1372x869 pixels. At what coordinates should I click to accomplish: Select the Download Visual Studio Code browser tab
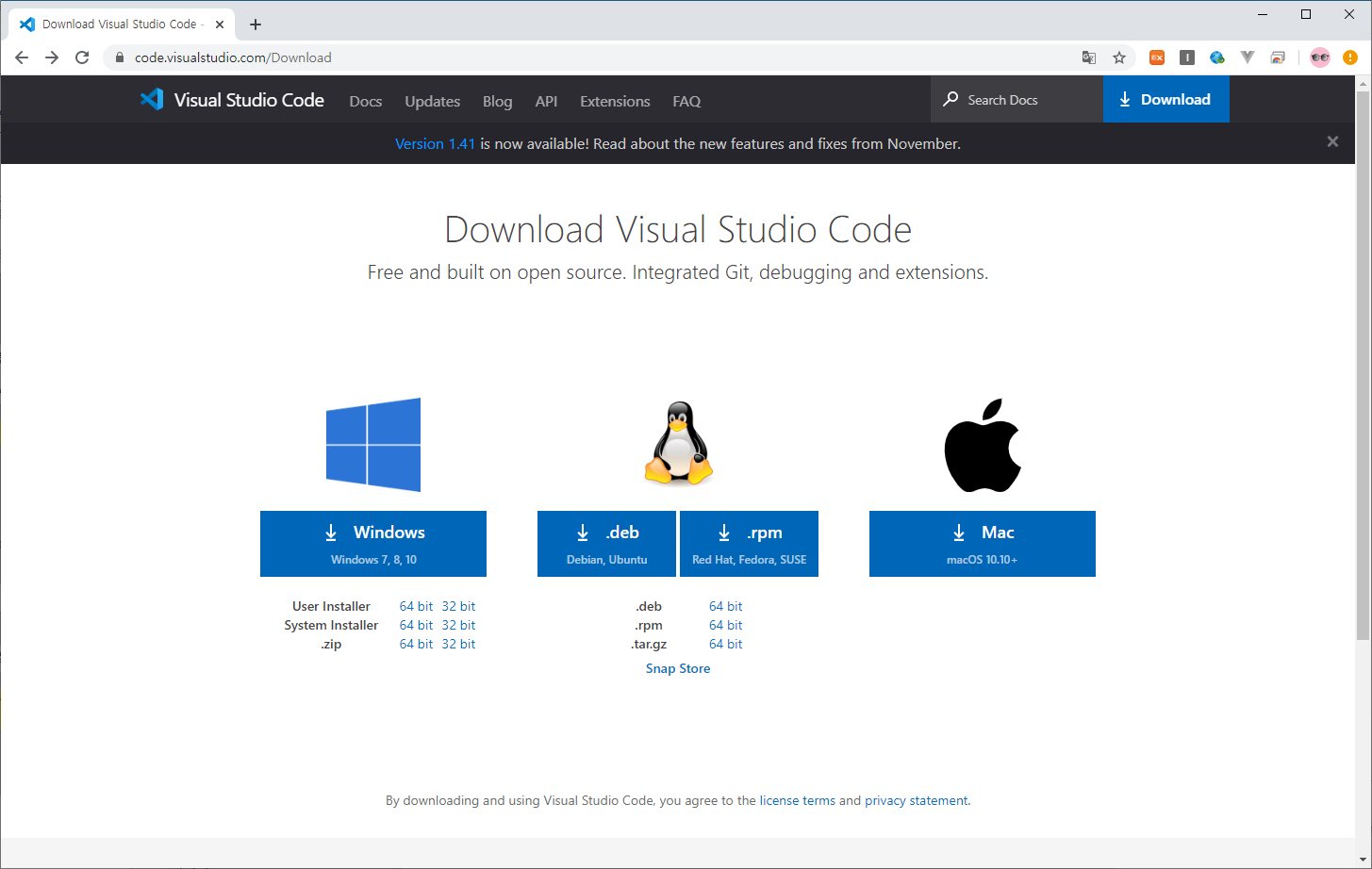(121, 25)
